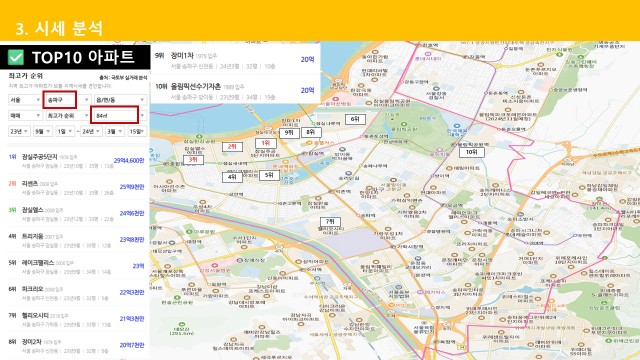The height and width of the screenshot is (360, 640).
Task: Click the 송리단길 marker on map
Action: click(349, 176)
